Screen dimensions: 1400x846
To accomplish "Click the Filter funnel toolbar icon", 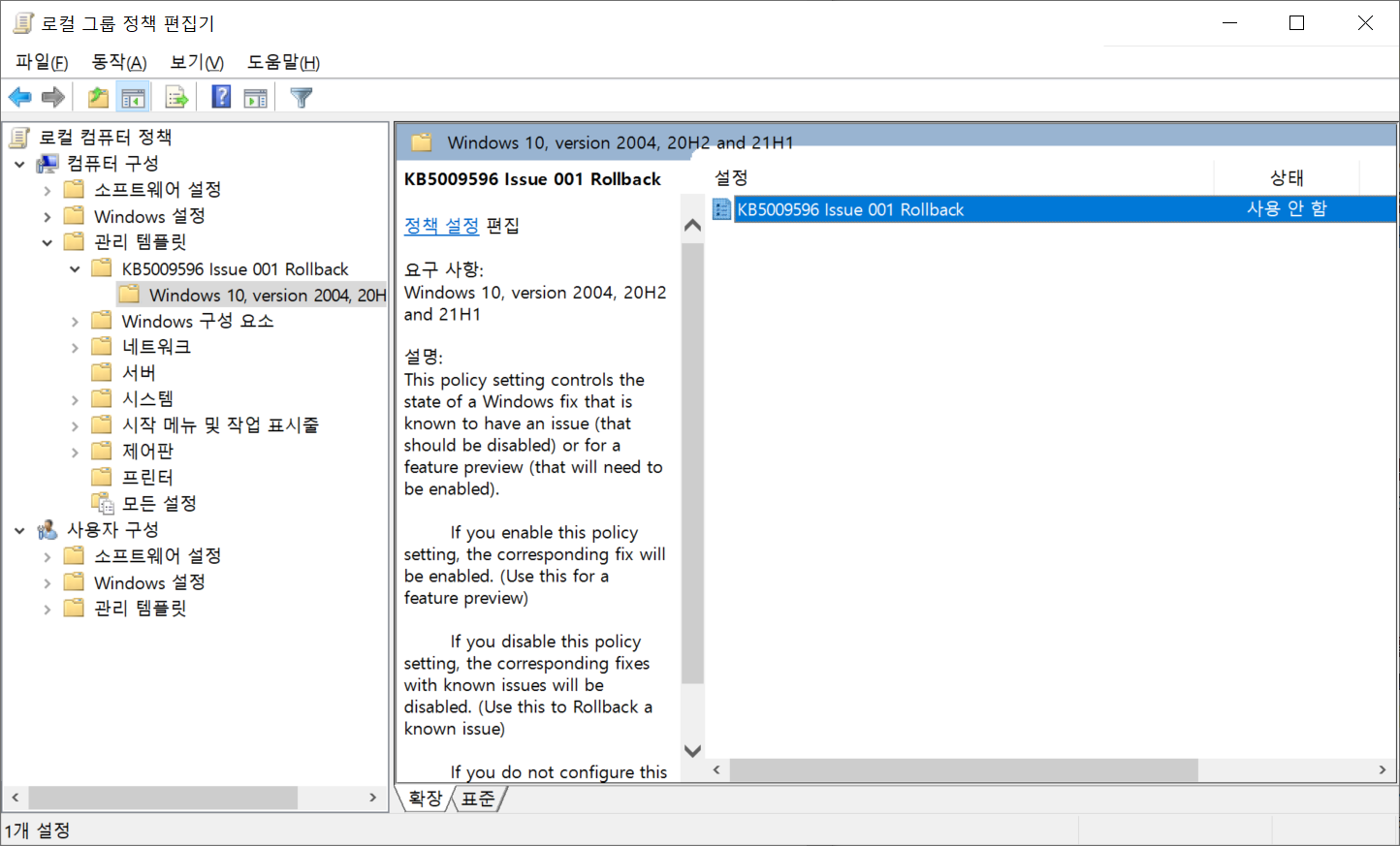I will pyautogui.click(x=302, y=97).
